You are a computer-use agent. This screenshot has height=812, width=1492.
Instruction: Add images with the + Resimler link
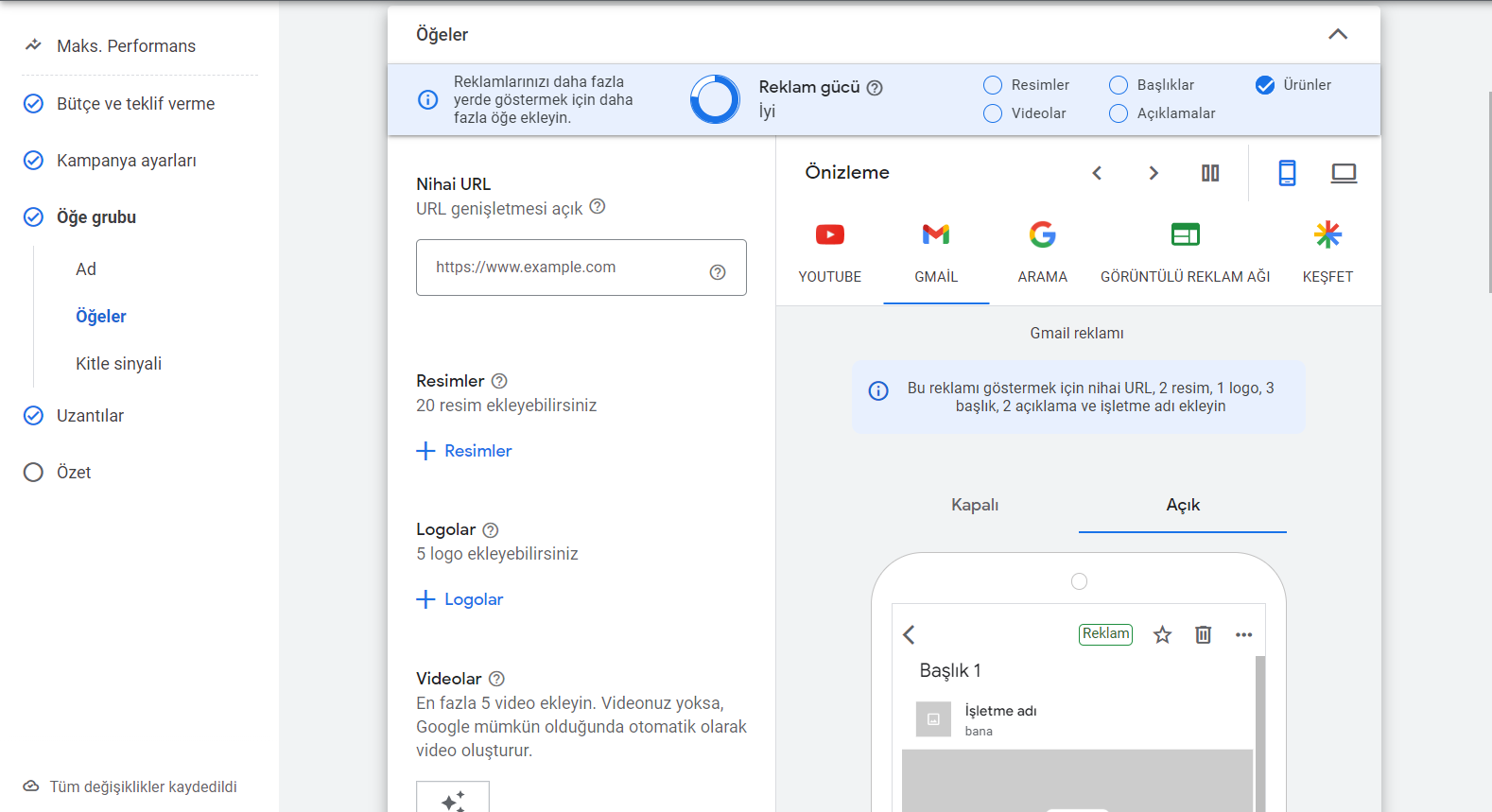click(x=464, y=451)
